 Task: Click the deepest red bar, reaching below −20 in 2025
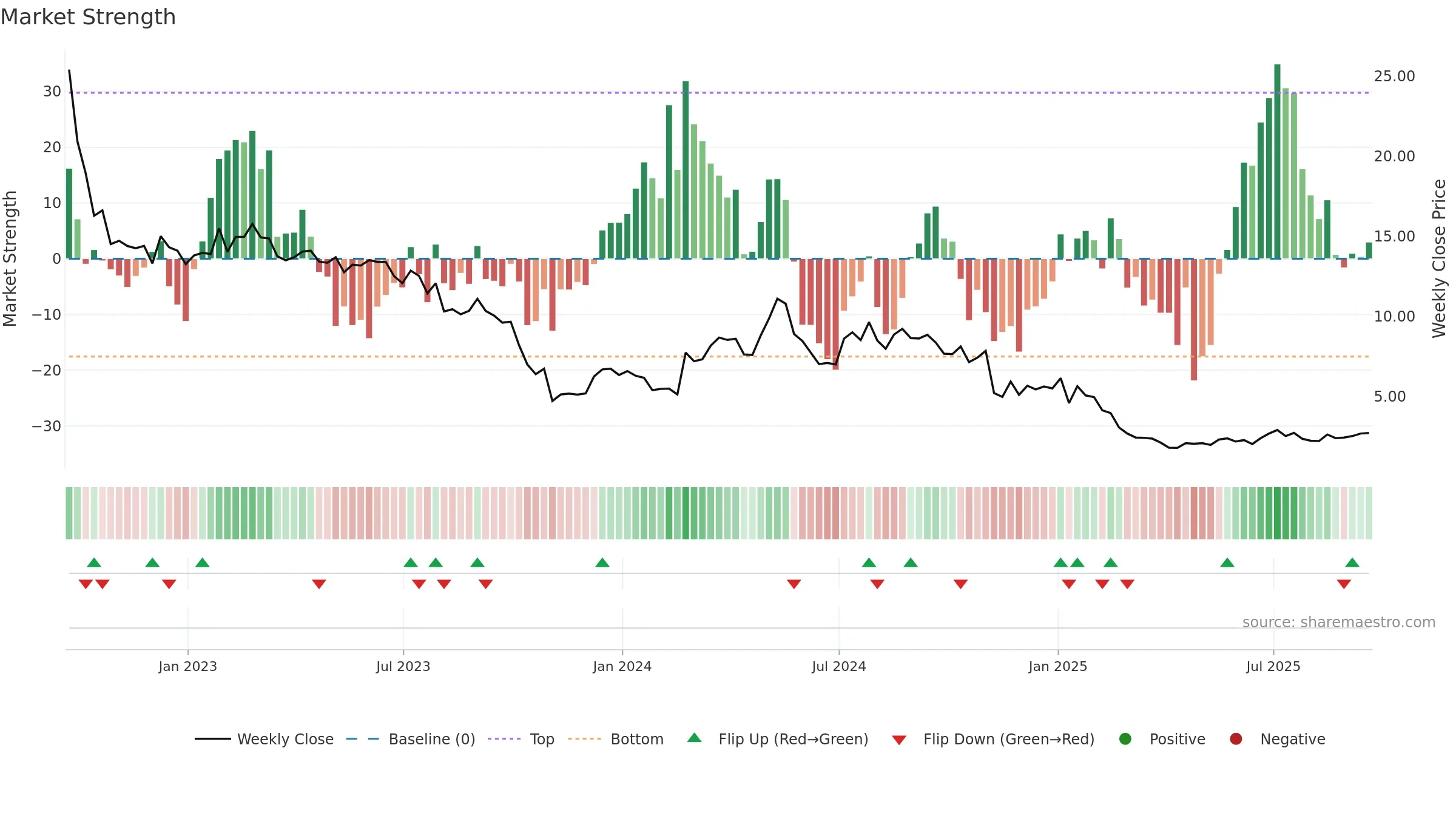[1194, 320]
